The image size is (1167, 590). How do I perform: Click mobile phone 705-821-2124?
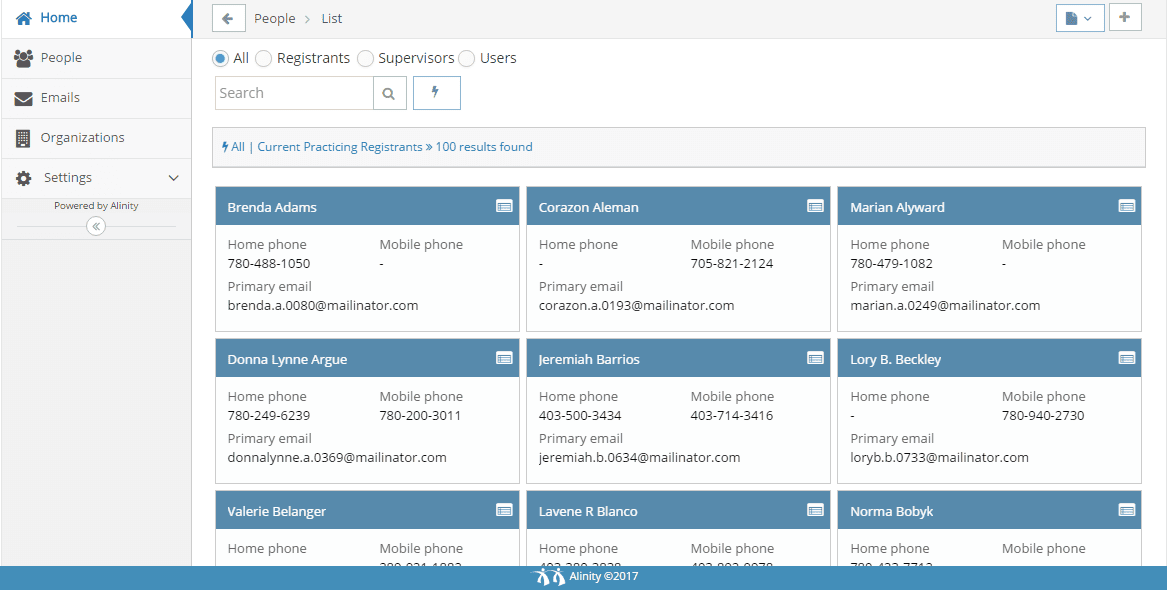[x=732, y=263]
